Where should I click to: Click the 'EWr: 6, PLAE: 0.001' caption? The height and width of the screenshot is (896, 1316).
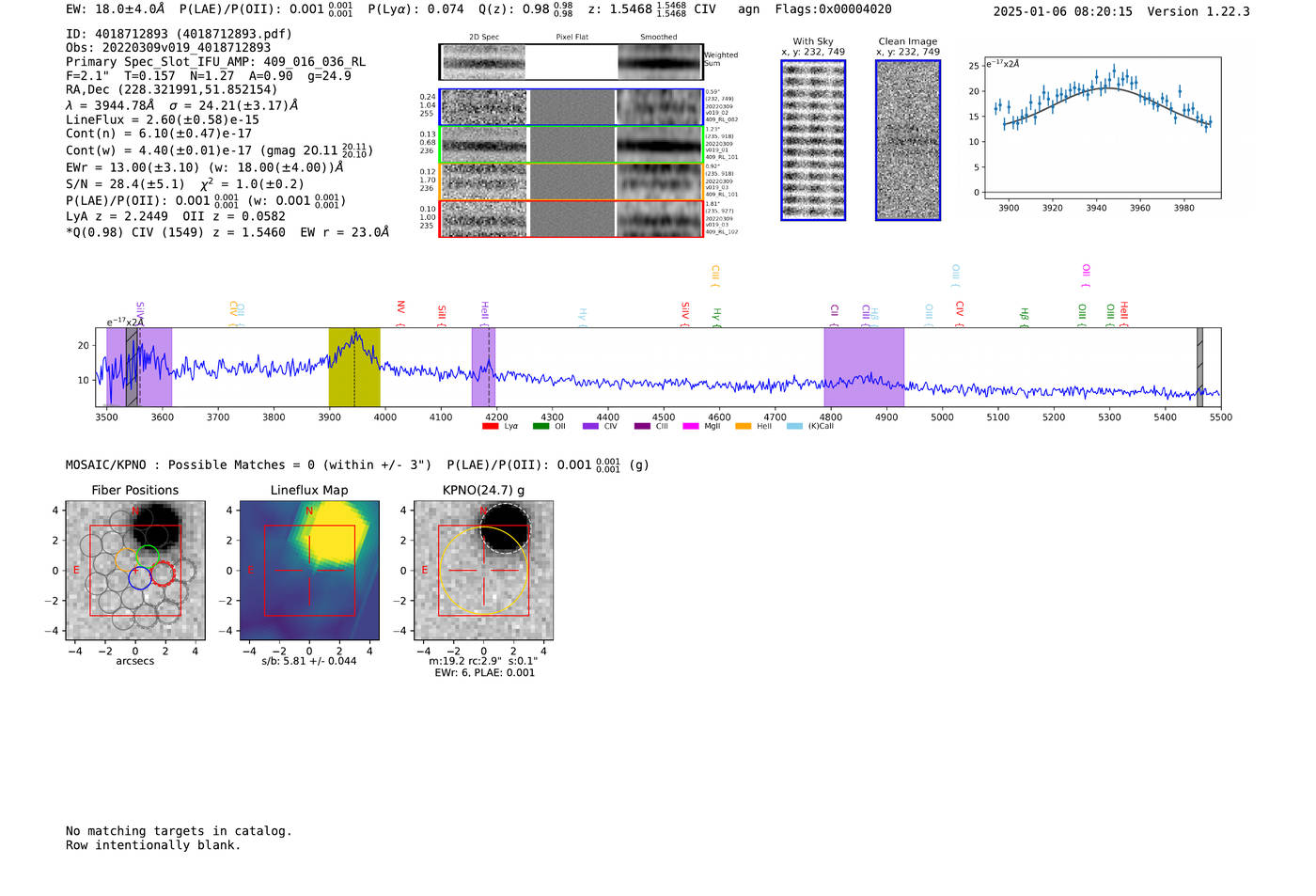click(x=484, y=673)
